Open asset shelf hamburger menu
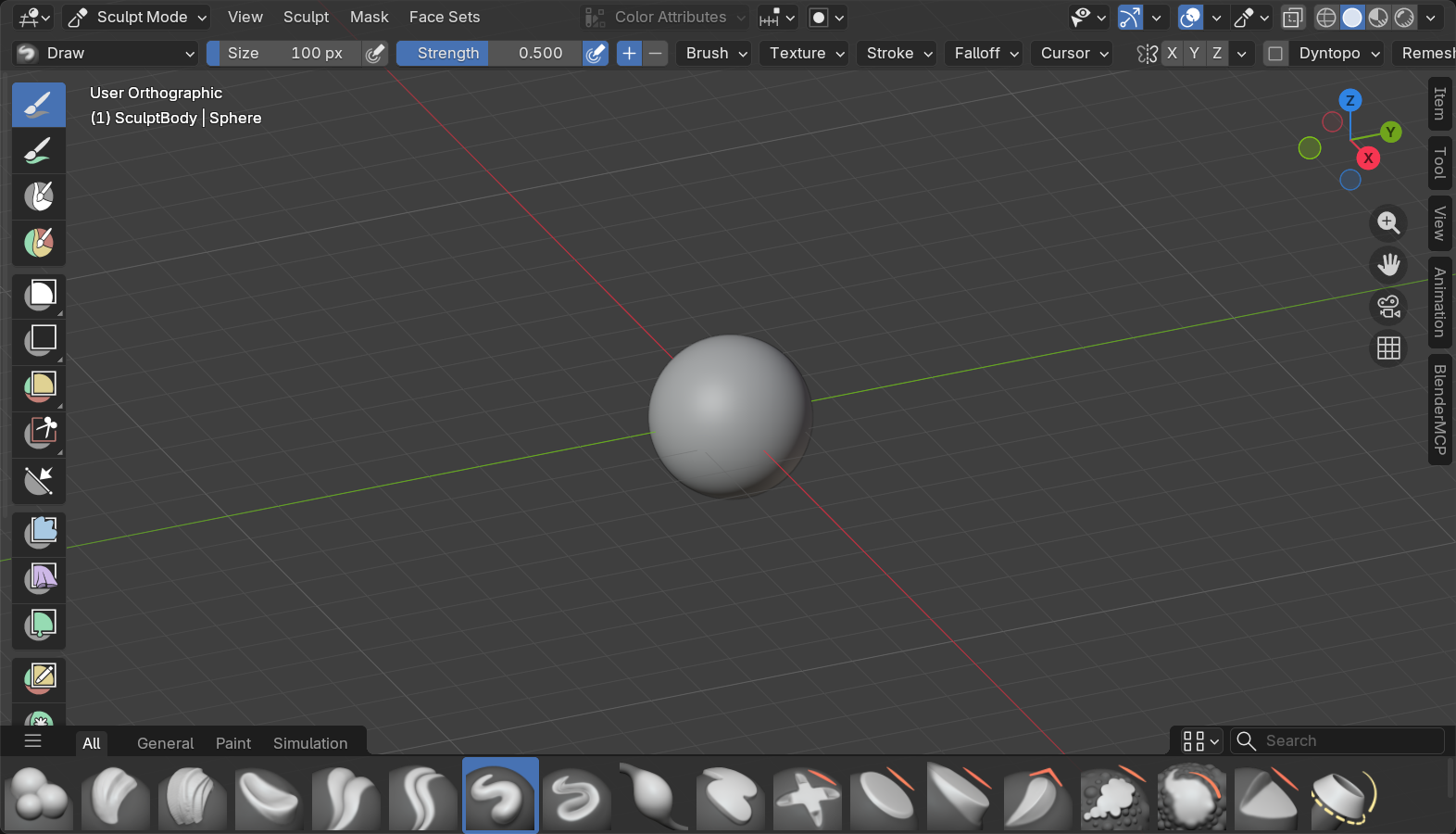 pyautogui.click(x=33, y=741)
